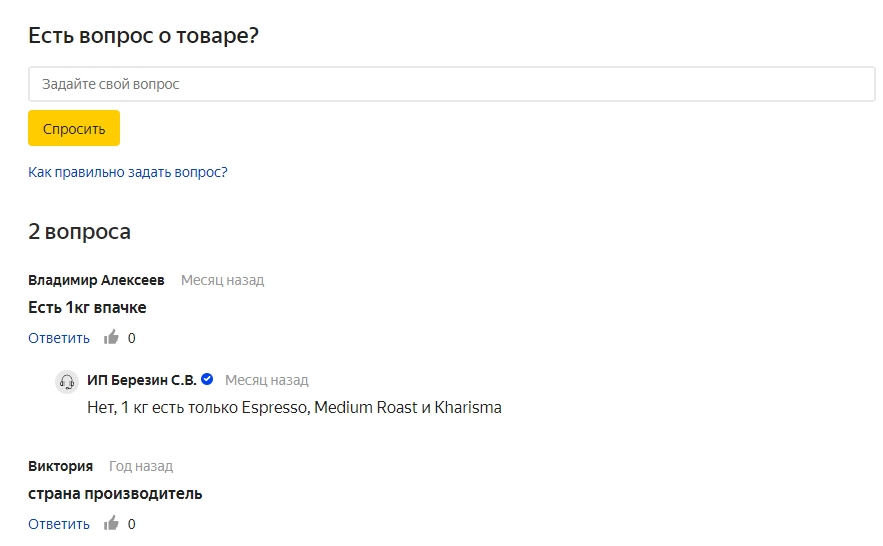Like the question 'страна производитель'
883x546 pixels.
click(x=111, y=523)
